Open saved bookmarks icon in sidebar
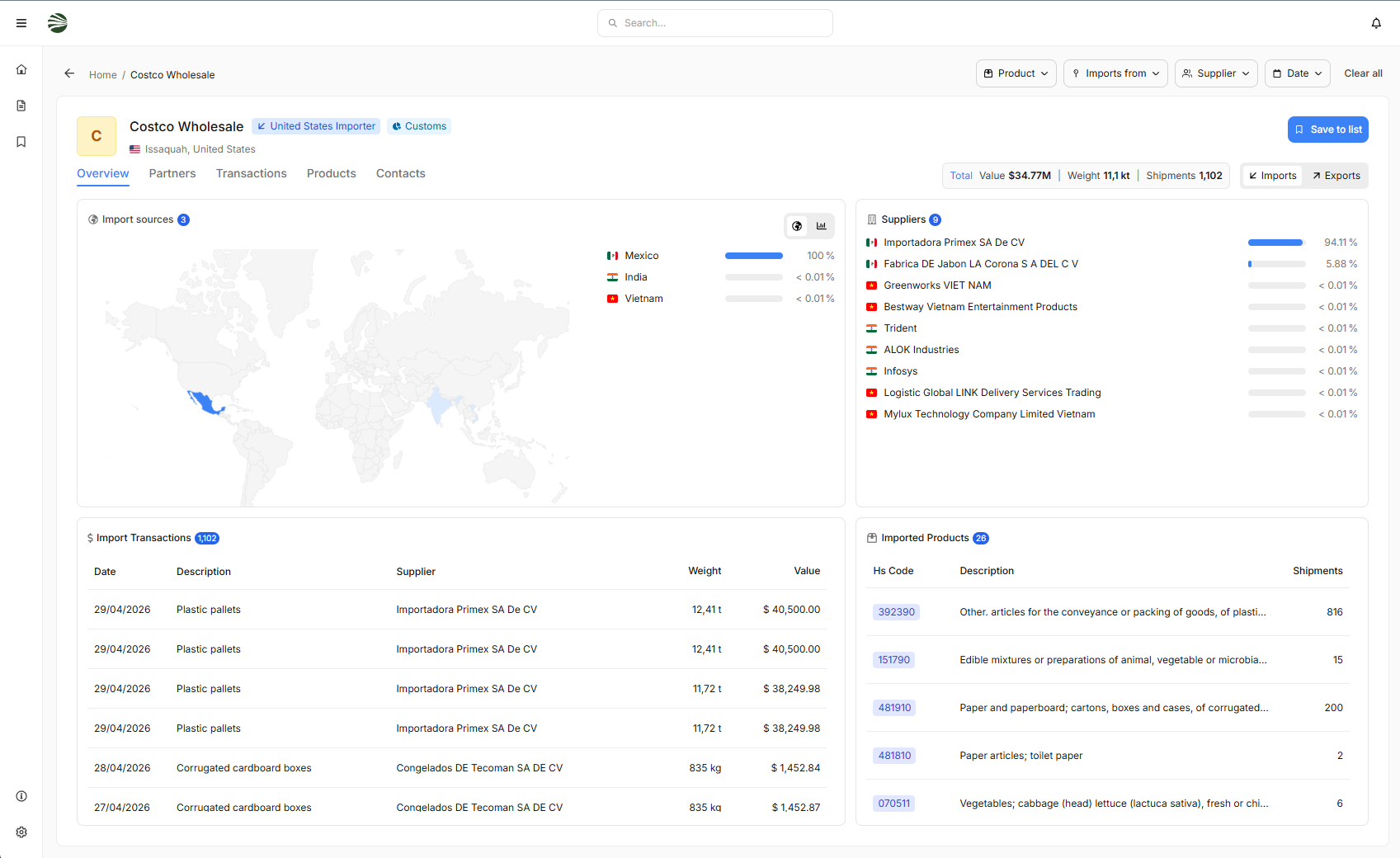 pos(21,142)
